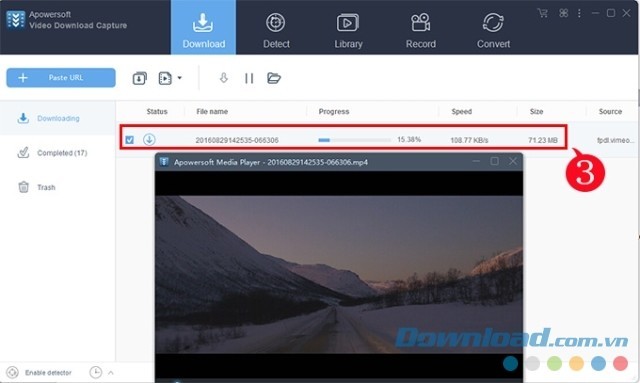Click the 15.38% progress bar
Image resolution: width=640 pixels, height=383 pixels.
click(354, 140)
